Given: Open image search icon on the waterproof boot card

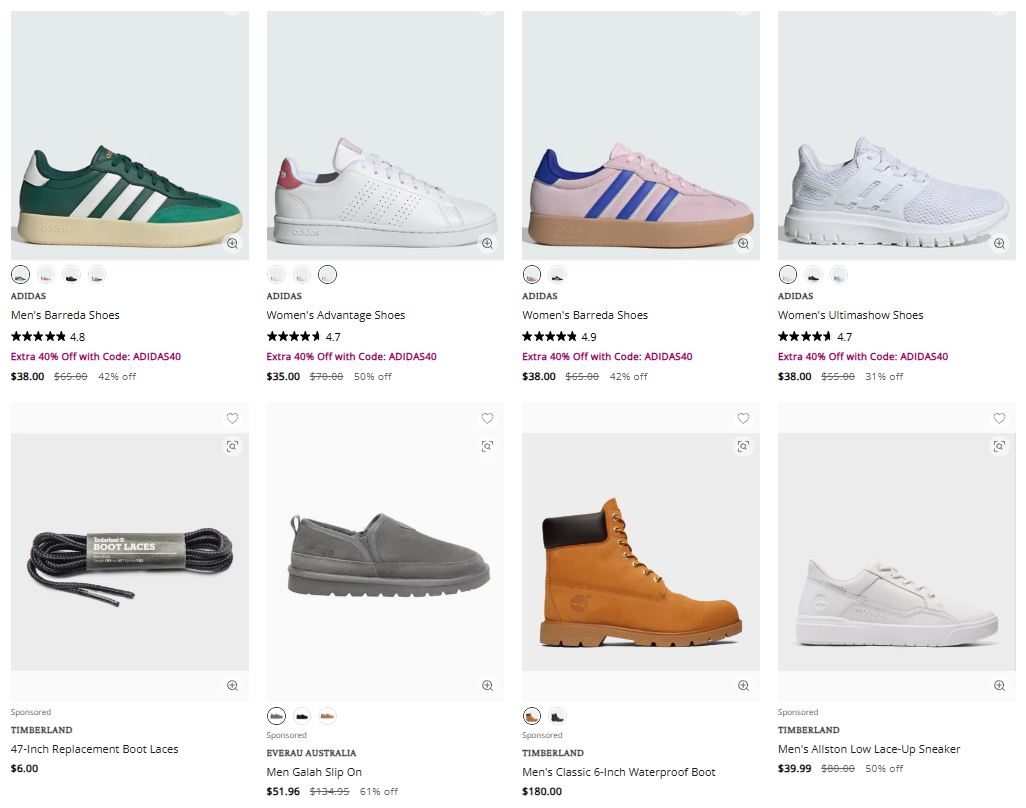Looking at the screenshot, I should tap(743, 446).
